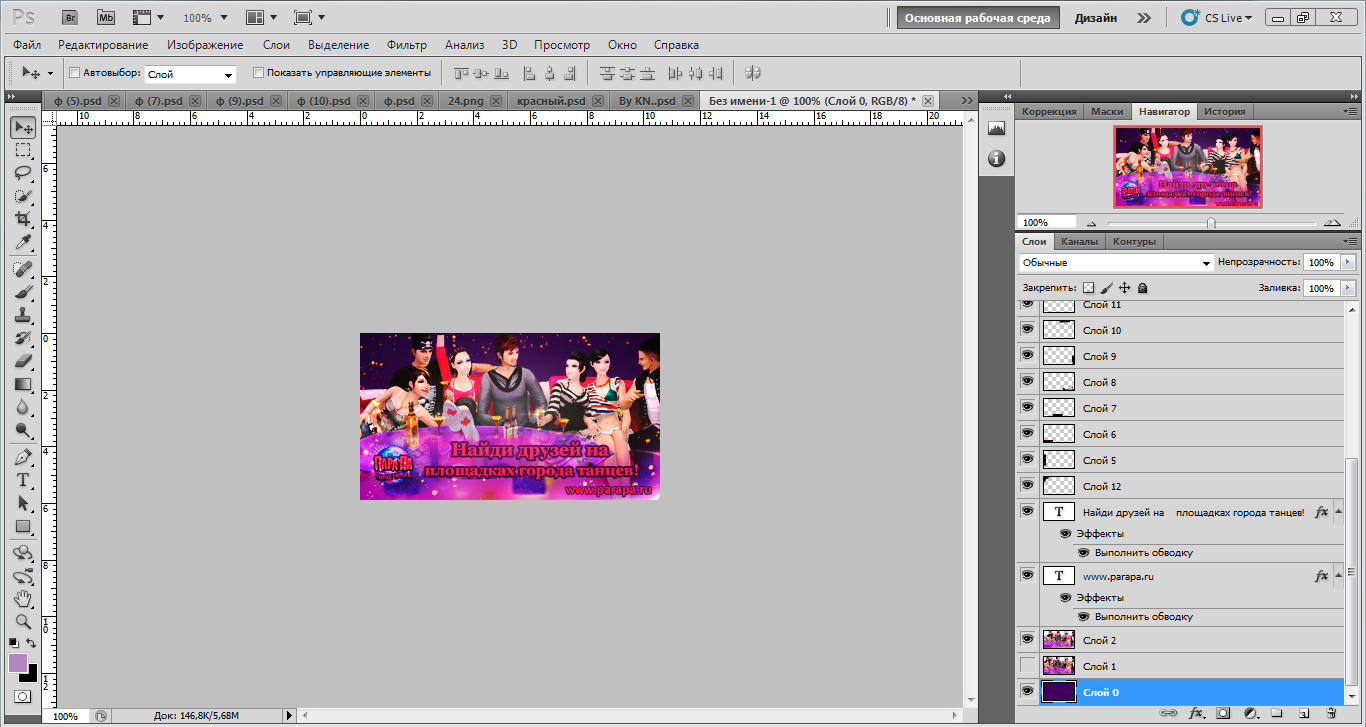
Task: Show the hidden Слой 1 layer
Action: coord(1027,665)
